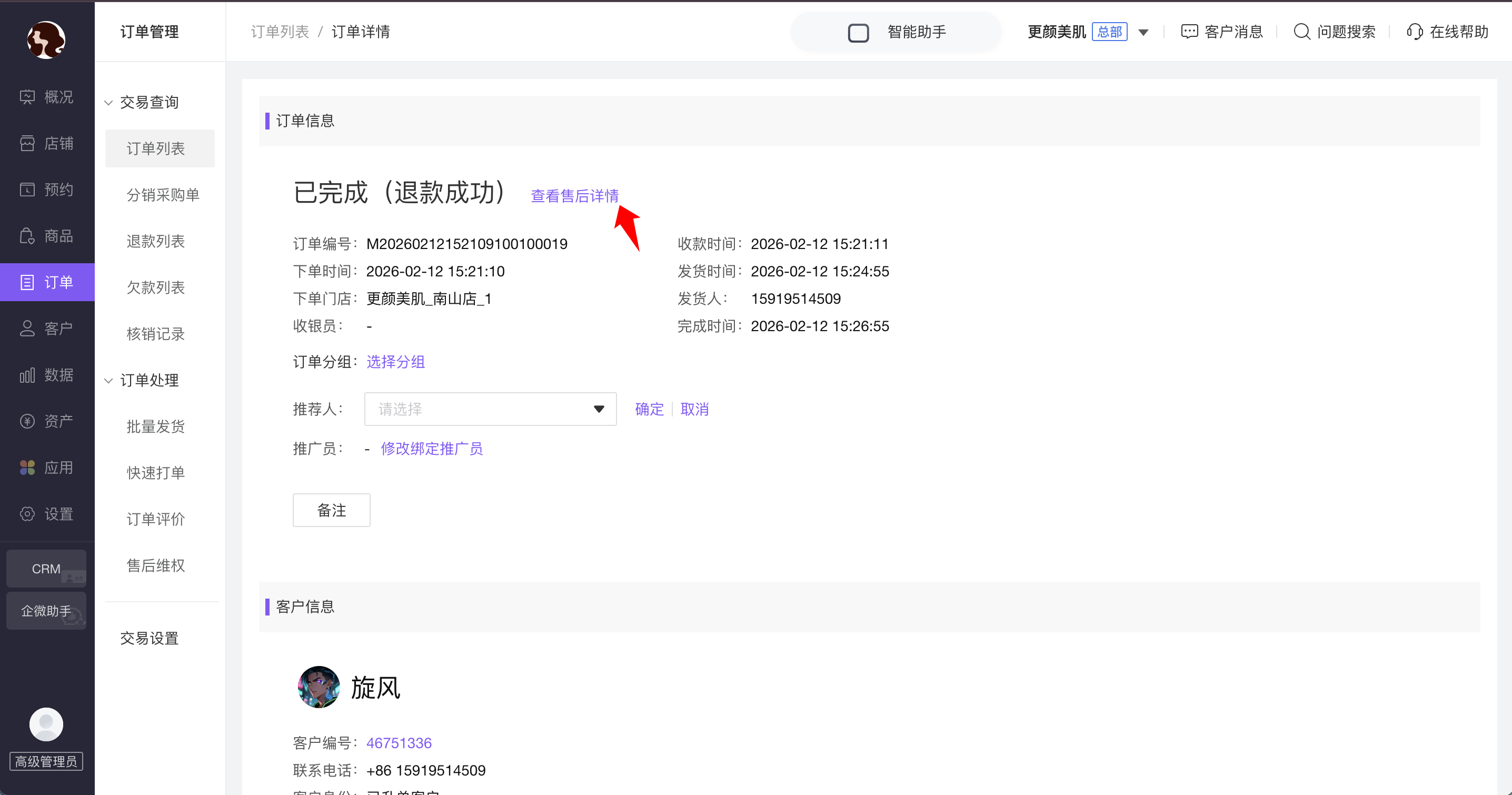Open the 数据 data chart icon
1512x795 pixels.
pos(27,375)
